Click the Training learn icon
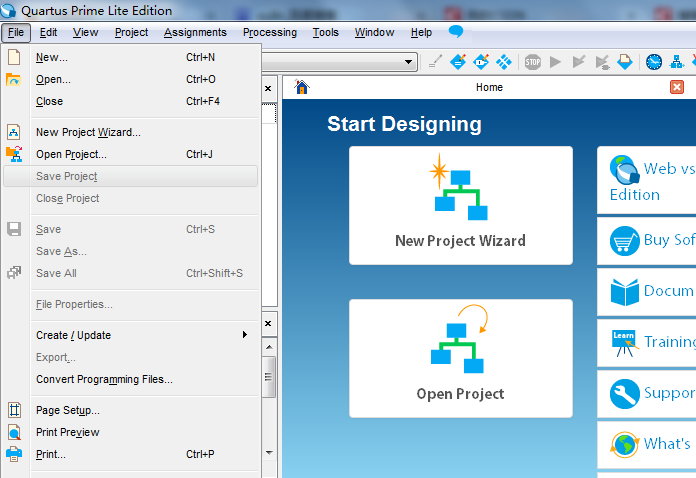 [x=625, y=343]
